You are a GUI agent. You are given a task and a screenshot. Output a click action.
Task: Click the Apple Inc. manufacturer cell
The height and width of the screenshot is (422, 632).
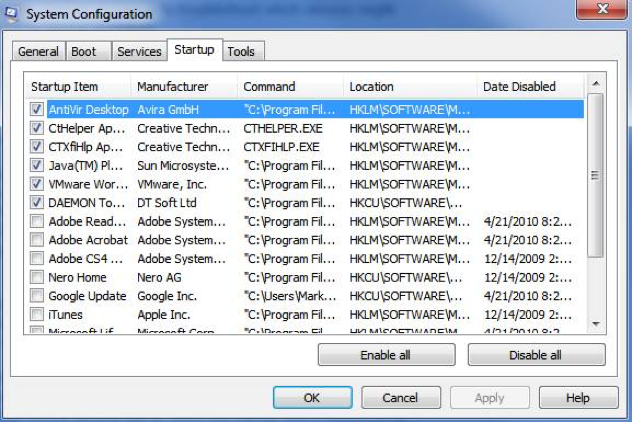(164, 314)
